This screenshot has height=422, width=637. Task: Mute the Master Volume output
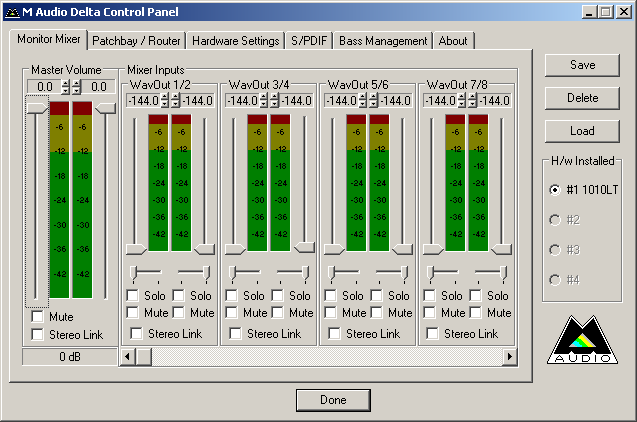(x=37, y=317)
